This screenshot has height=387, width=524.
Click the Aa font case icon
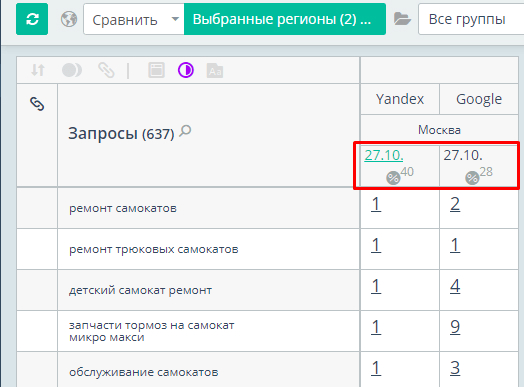(x=215, y=71)
